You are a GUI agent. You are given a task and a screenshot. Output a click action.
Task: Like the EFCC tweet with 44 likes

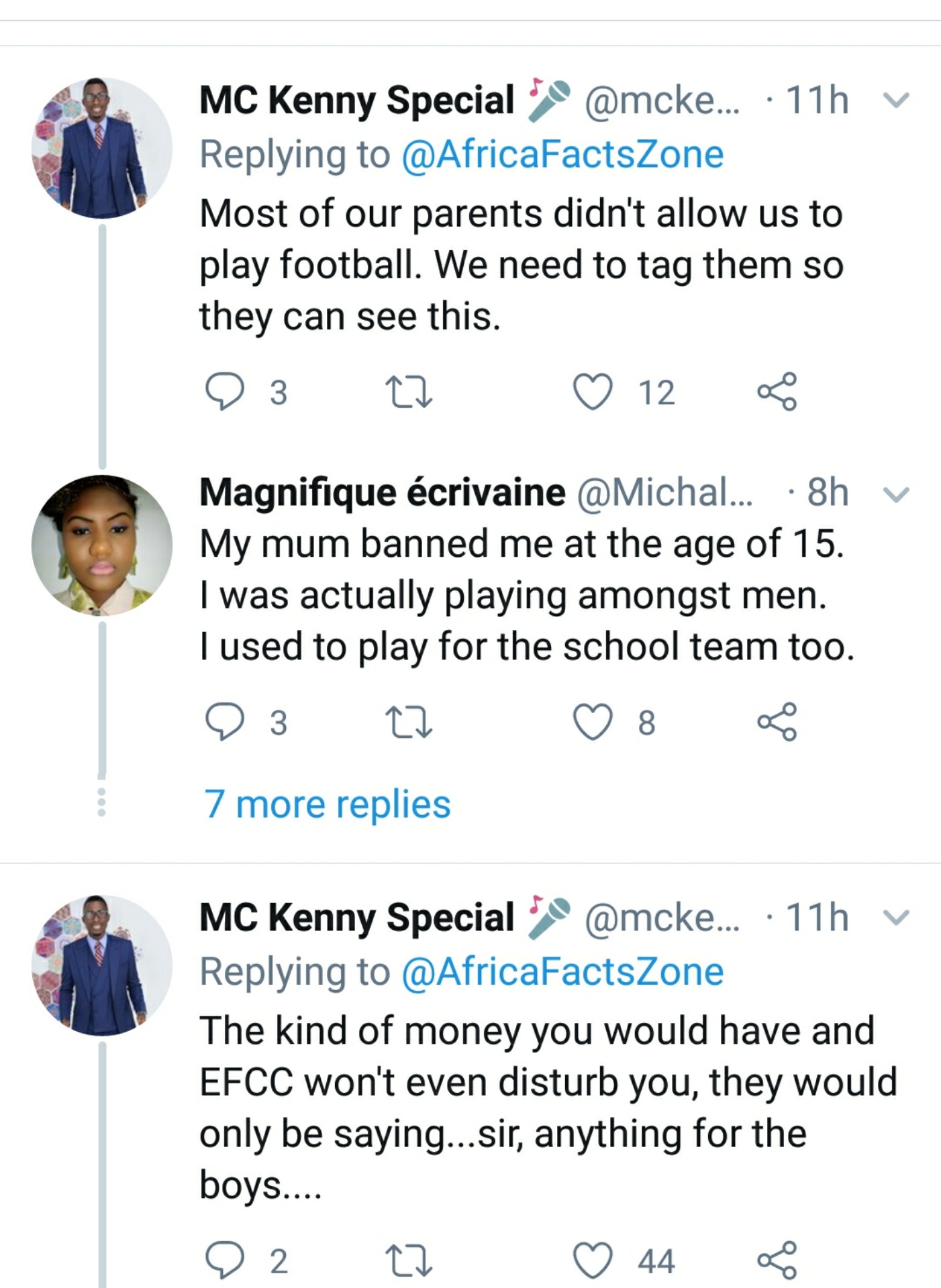(593, 1260)
